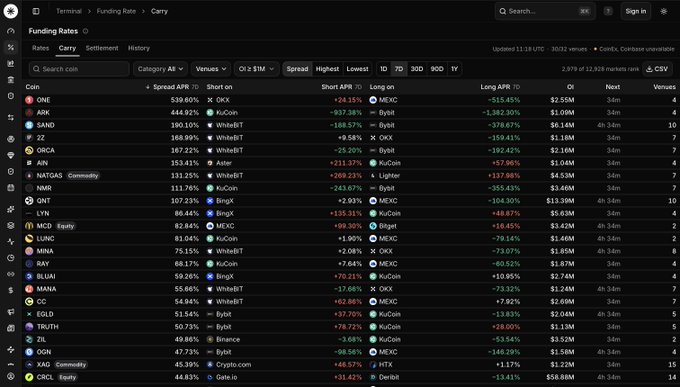Open the ARK coin row link

point(43,113)
